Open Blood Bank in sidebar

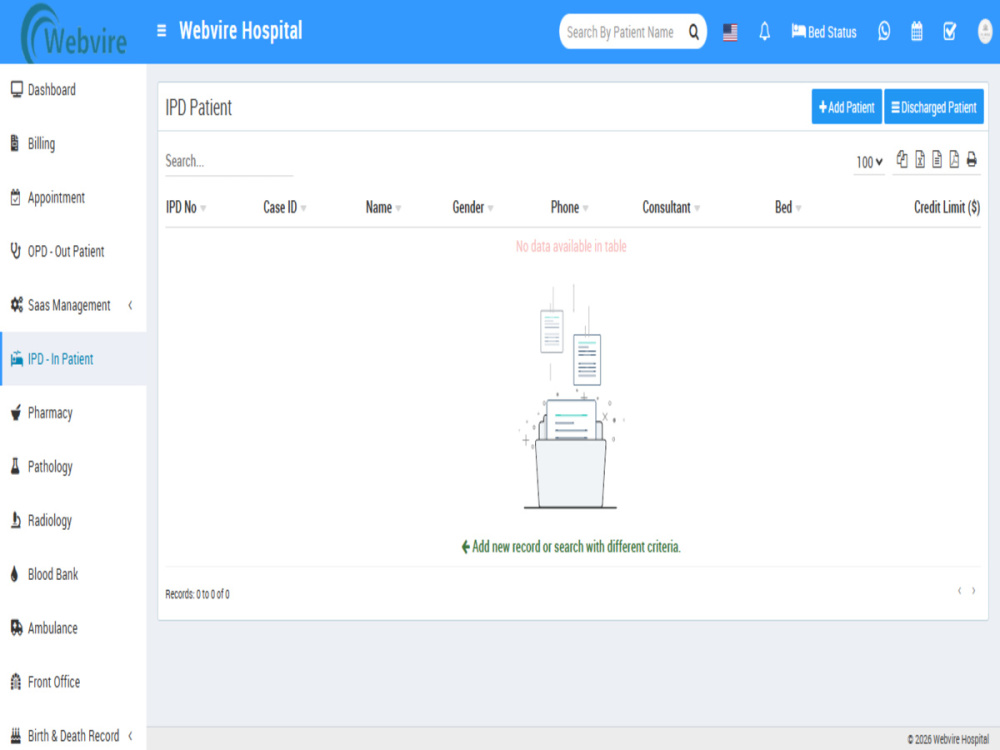coord(73,574)
